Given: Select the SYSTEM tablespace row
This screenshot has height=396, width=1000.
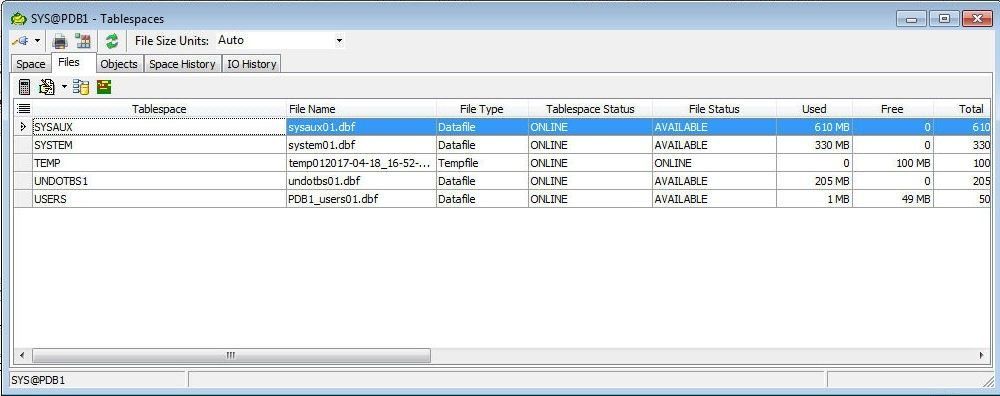Looking at the screenshot, I should pyautogui.click(x=503, y=145).
